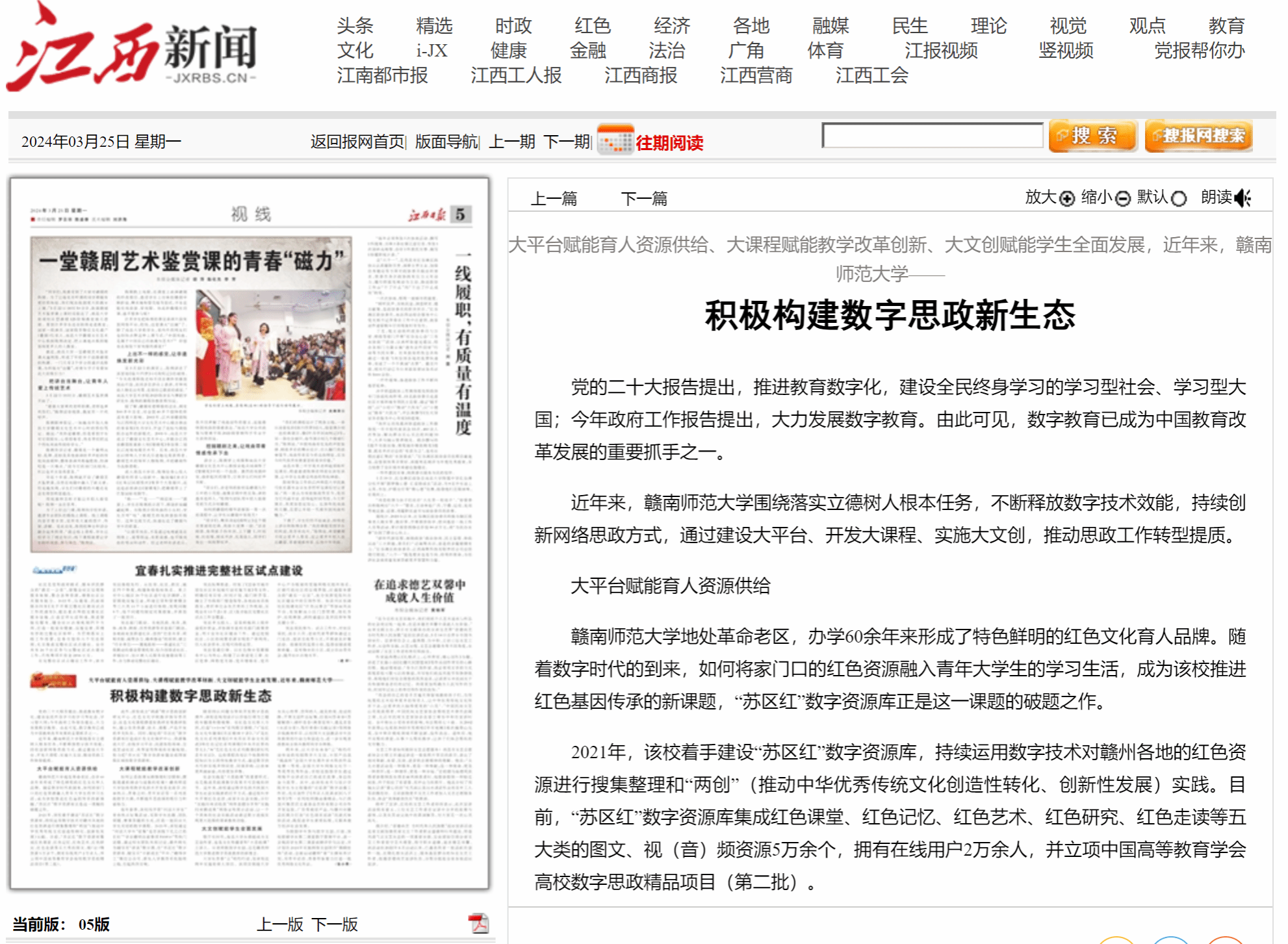The width and height of the screenshot is (1288, 944).
Task: Go to 下一期 next issue
Action: tap(567, 142)
